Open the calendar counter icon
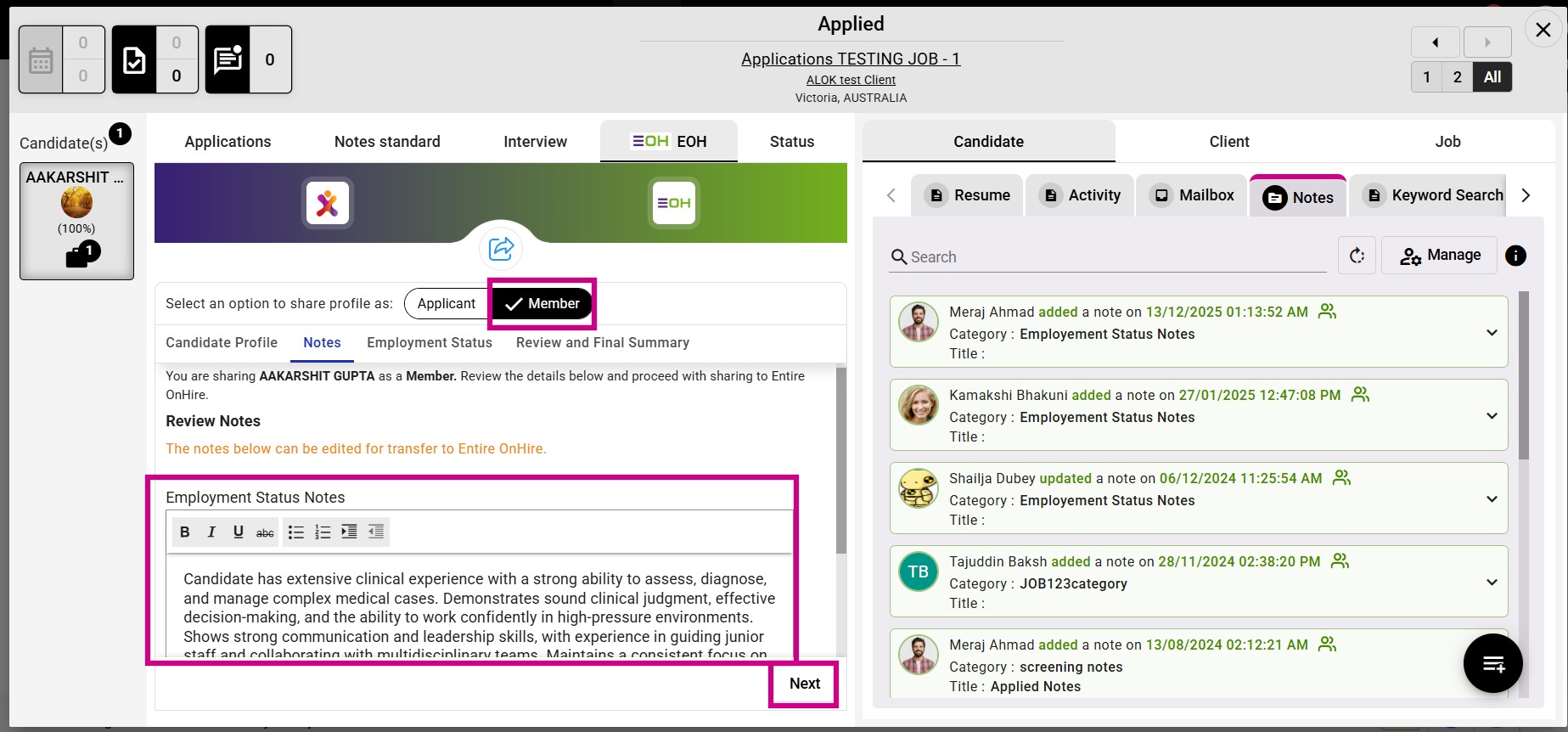Screen dimensions: 1568x732 (41, 59)
